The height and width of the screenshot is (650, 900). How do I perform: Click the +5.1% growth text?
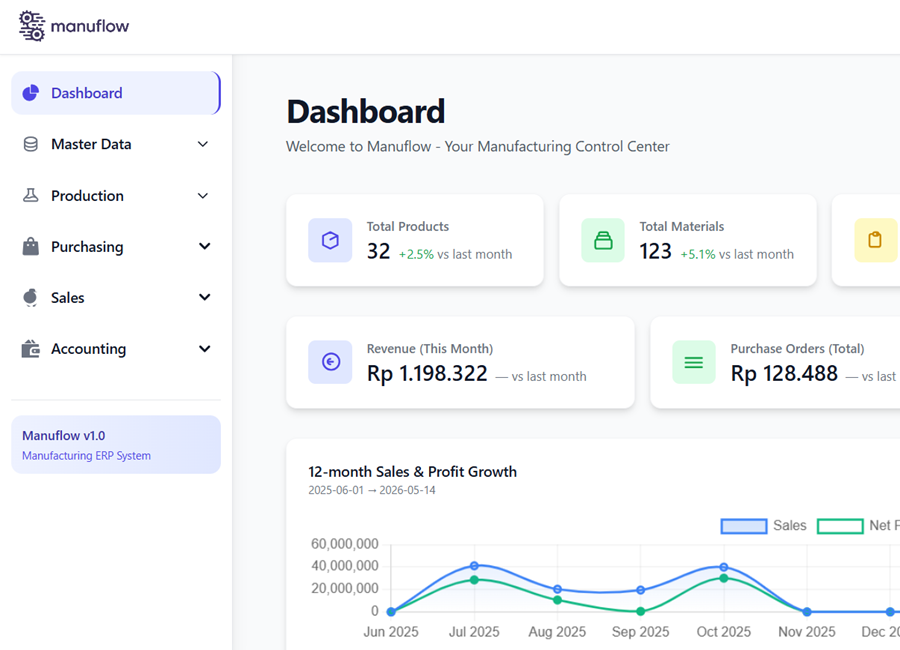(698, 254)
